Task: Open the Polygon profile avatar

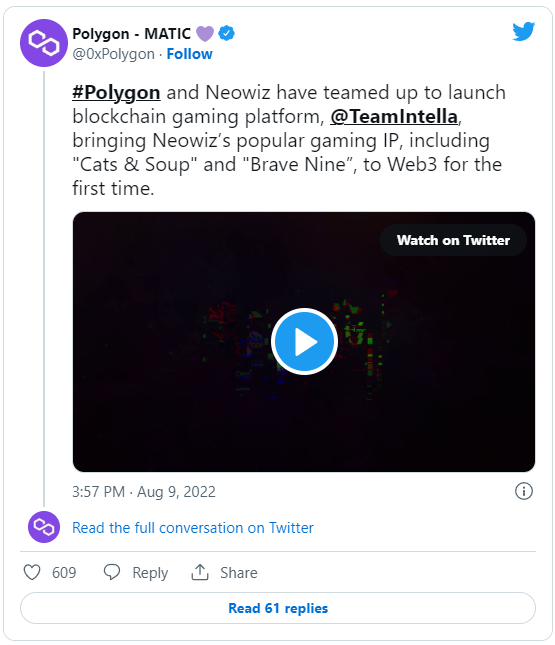Action: point(44,43)
